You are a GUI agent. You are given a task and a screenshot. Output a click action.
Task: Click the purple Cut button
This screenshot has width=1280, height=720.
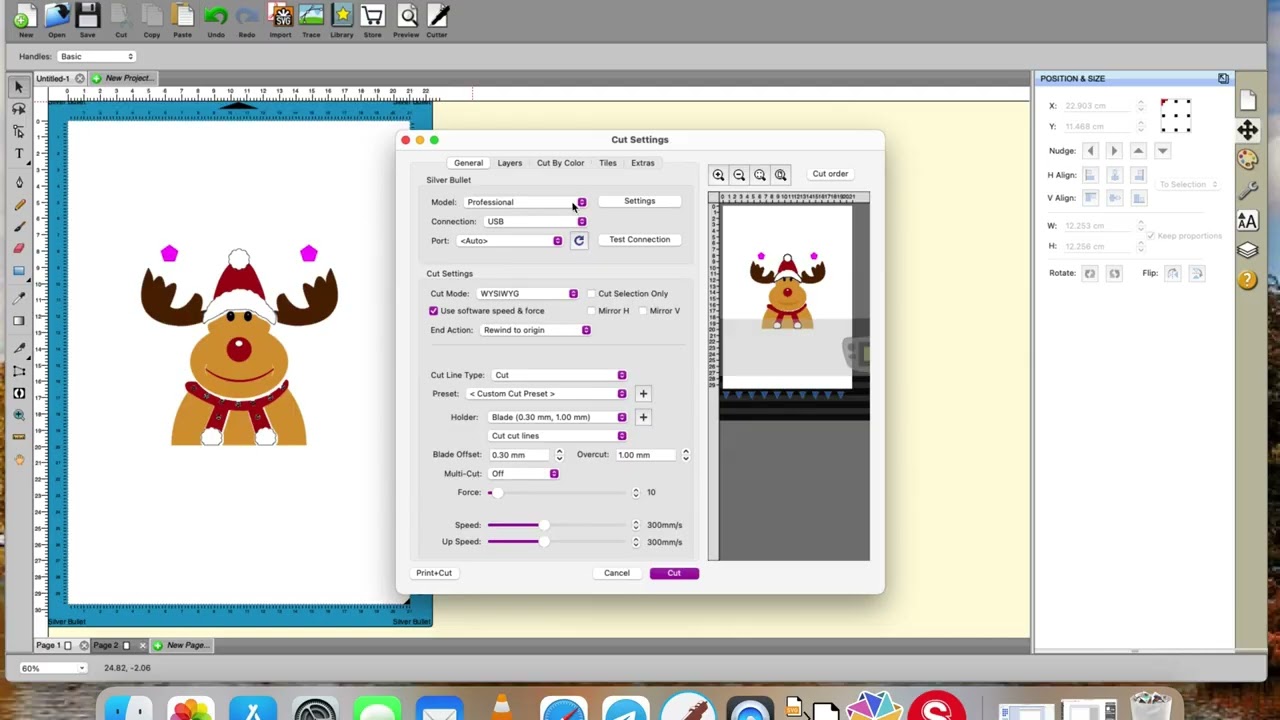point(674,573)
